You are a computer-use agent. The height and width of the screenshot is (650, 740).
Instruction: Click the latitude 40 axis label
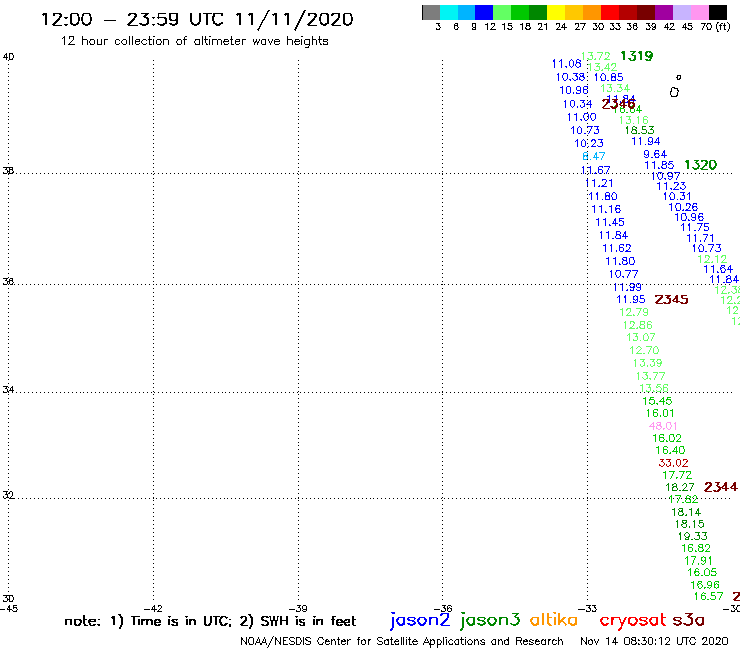coord(8,57)
